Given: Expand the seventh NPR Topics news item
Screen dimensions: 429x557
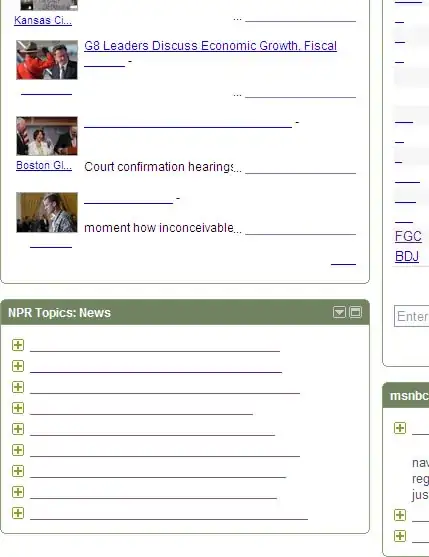Looking at the screenshot, I should pyautogui.click(x=18, y=471).
